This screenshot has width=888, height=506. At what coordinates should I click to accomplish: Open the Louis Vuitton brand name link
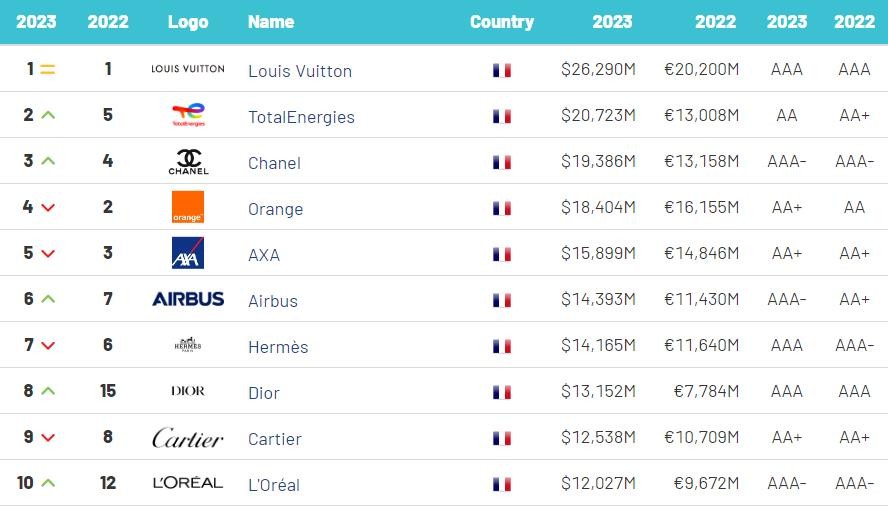[x=300, y=71]
